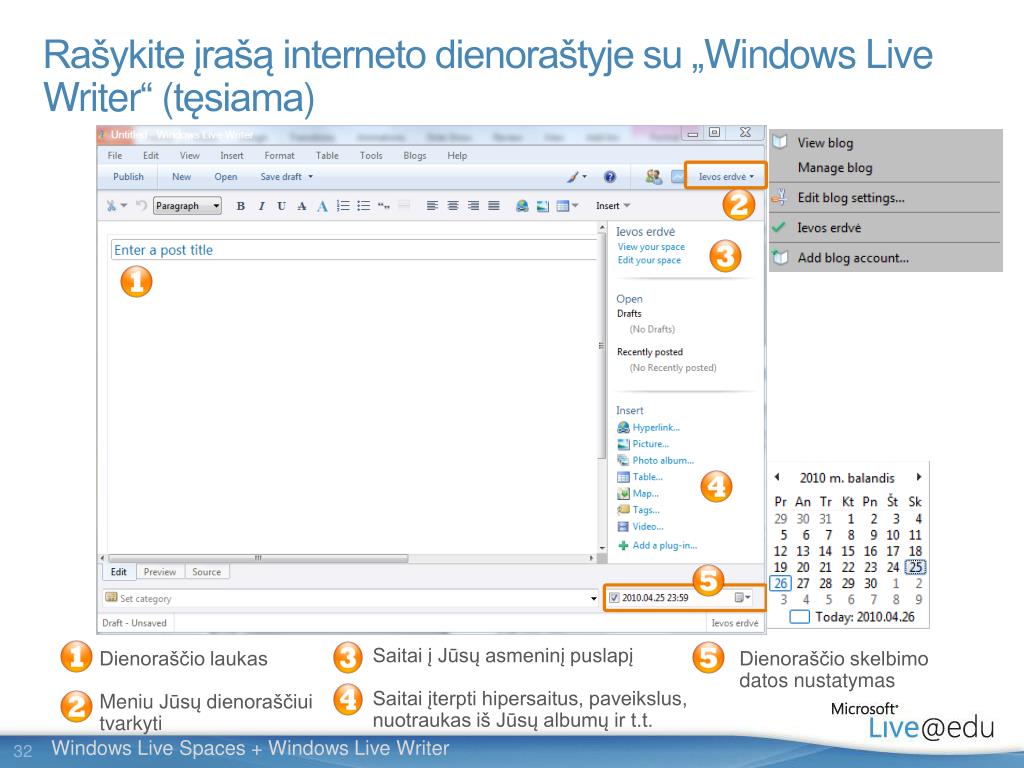Click the Set category tag icon
The image size is (1024, 768).
point(111,598)
